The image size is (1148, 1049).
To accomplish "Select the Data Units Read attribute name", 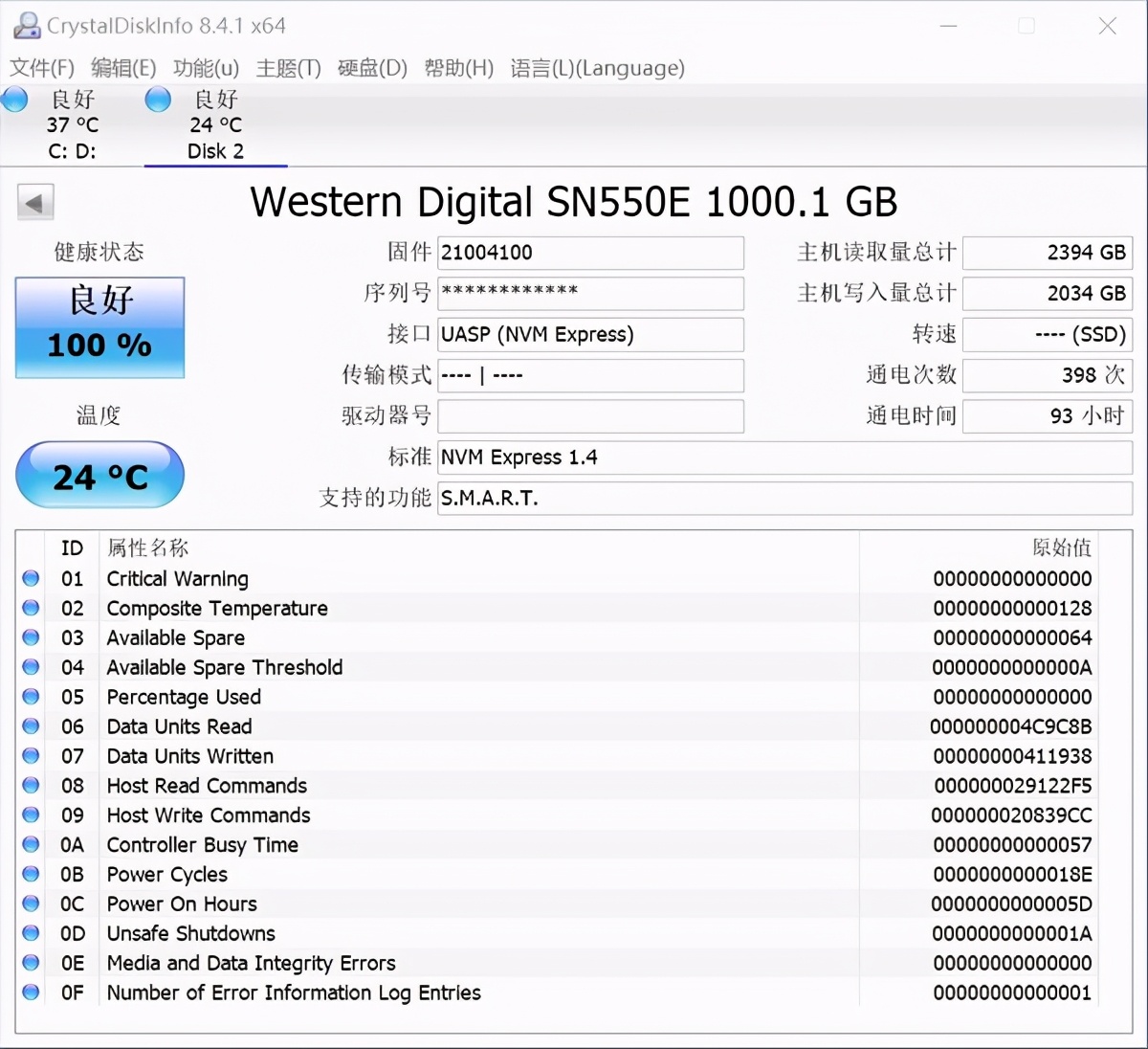I will tap(179, 726).
